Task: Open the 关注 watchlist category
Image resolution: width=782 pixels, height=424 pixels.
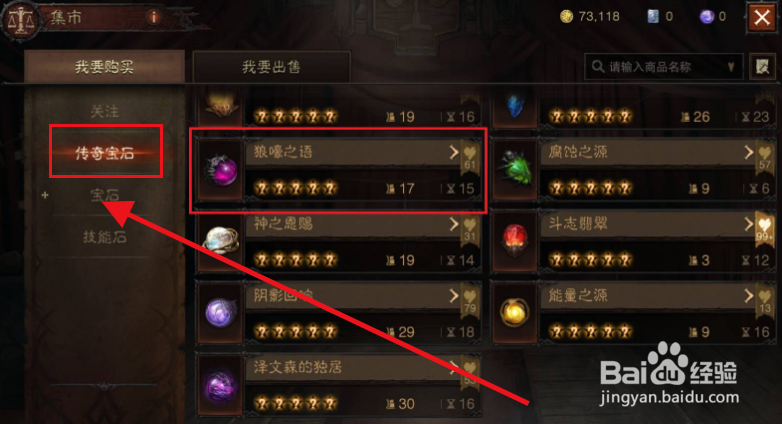Action: point(105,111)
